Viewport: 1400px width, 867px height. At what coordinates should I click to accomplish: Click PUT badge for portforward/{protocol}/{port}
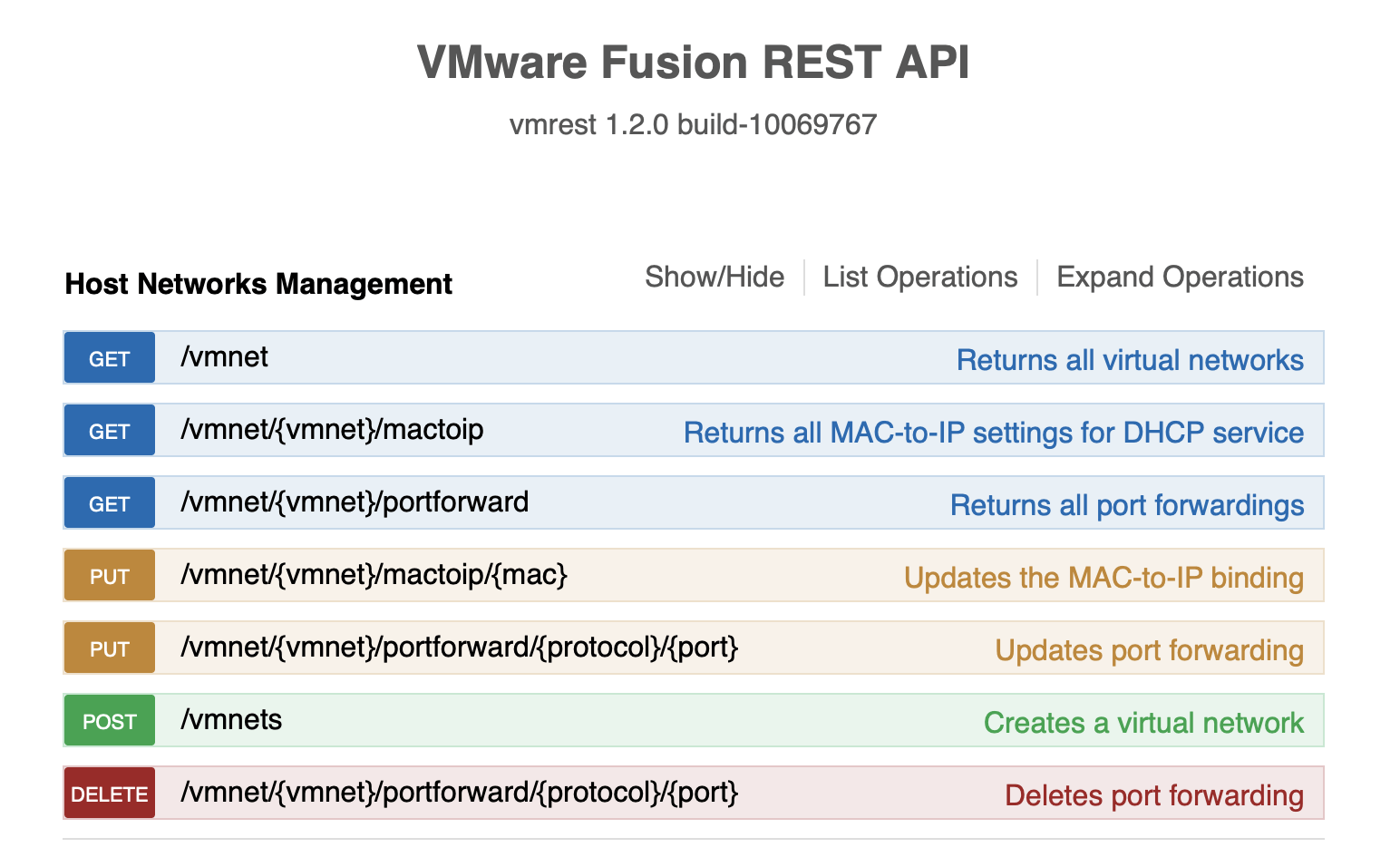[110, 648]
